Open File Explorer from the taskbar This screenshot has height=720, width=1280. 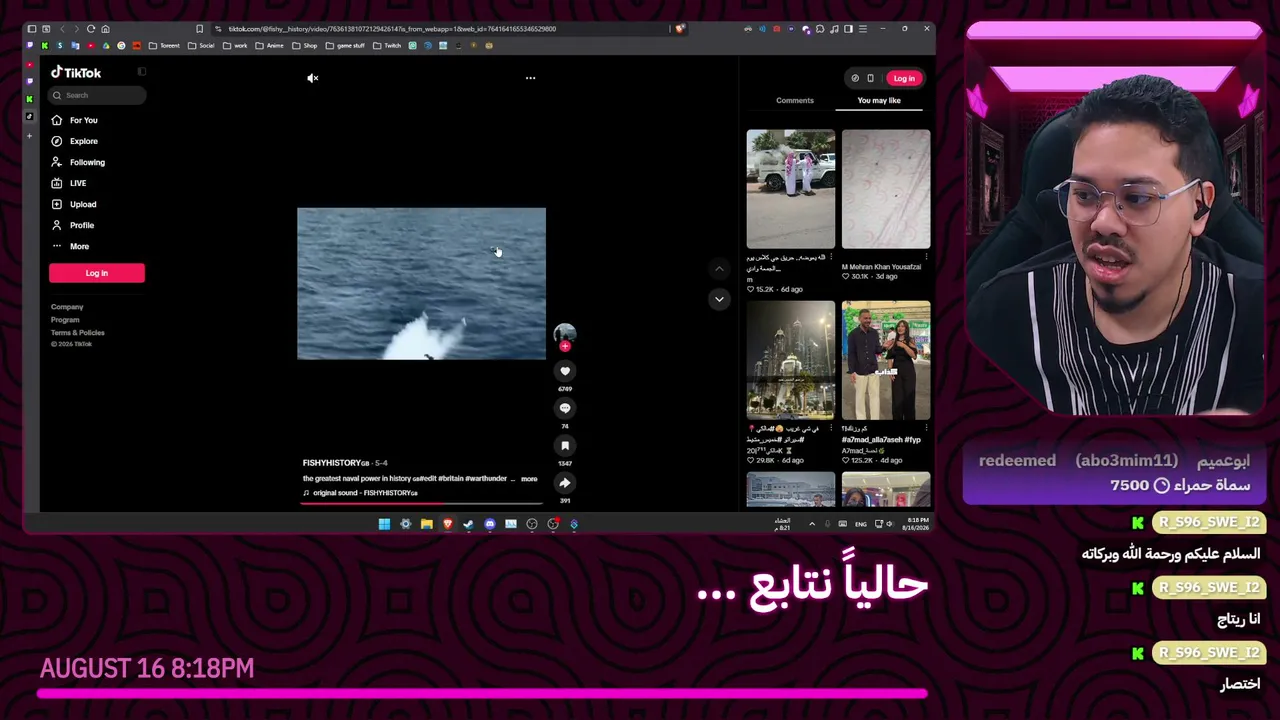[426, 524]
